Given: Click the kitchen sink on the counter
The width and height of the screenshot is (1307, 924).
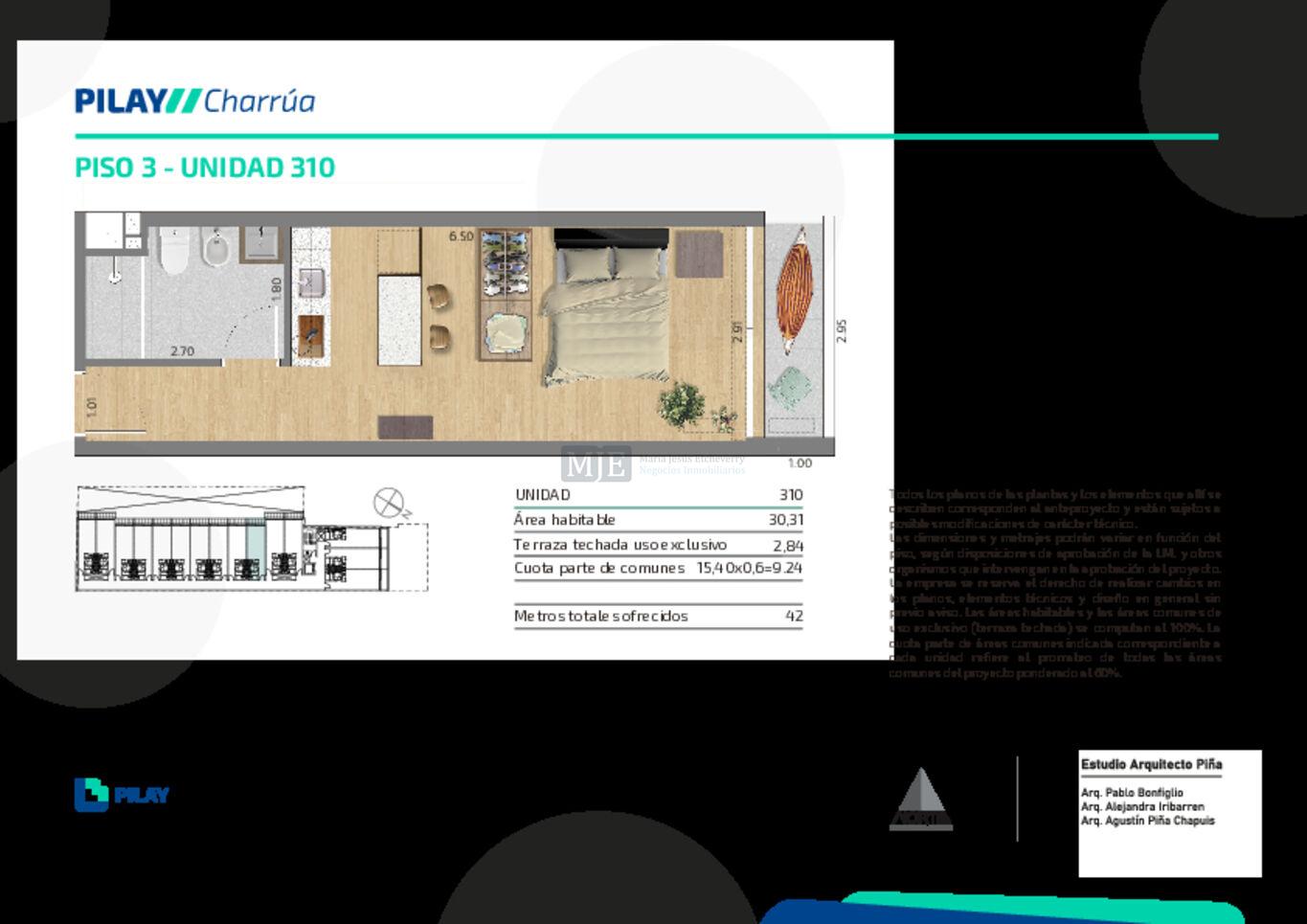Looking at the screenshot, I should coord(310,282).
